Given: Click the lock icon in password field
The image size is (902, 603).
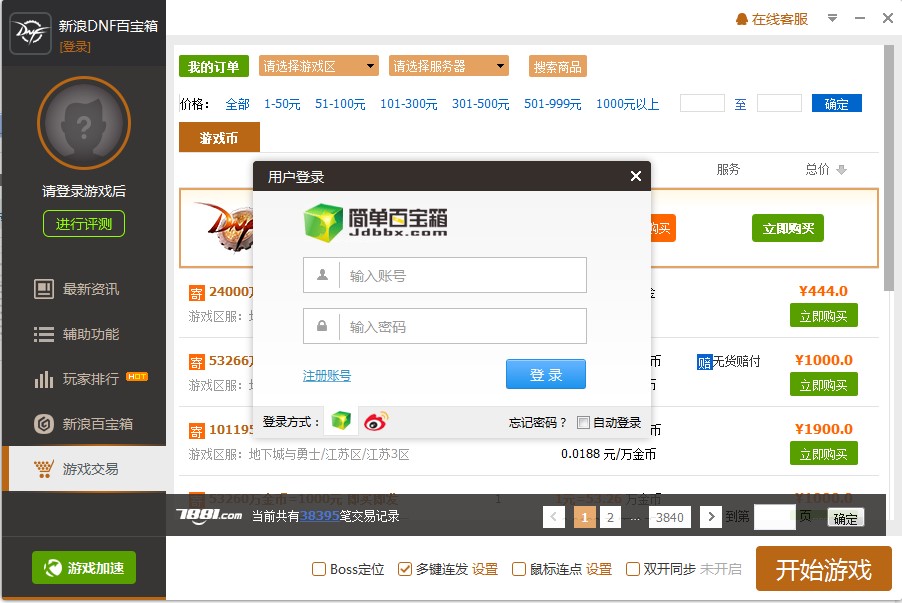Looking at the screenshot, I should 322,326.
